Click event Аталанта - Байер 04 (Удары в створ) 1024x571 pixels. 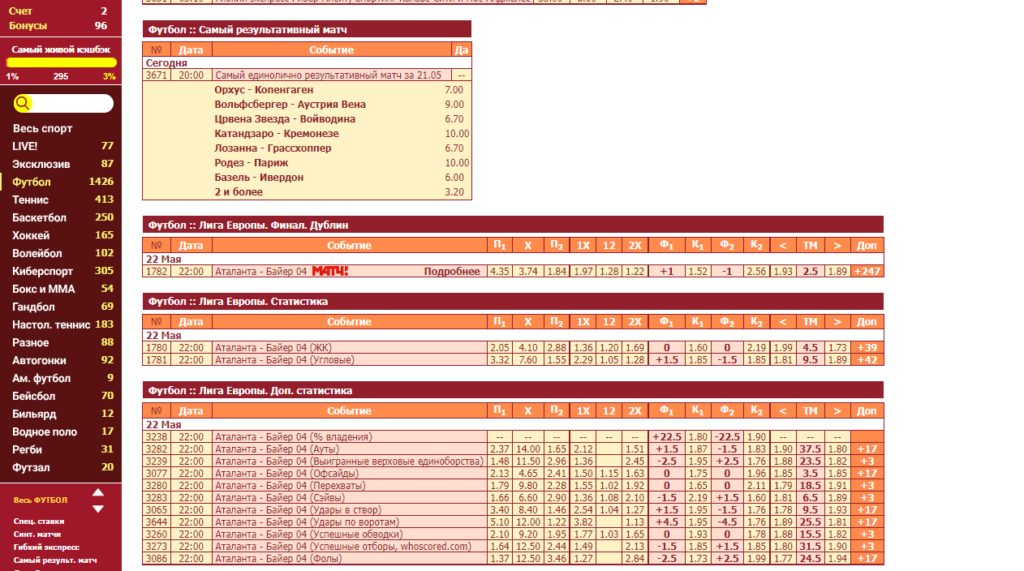(298, 510)
